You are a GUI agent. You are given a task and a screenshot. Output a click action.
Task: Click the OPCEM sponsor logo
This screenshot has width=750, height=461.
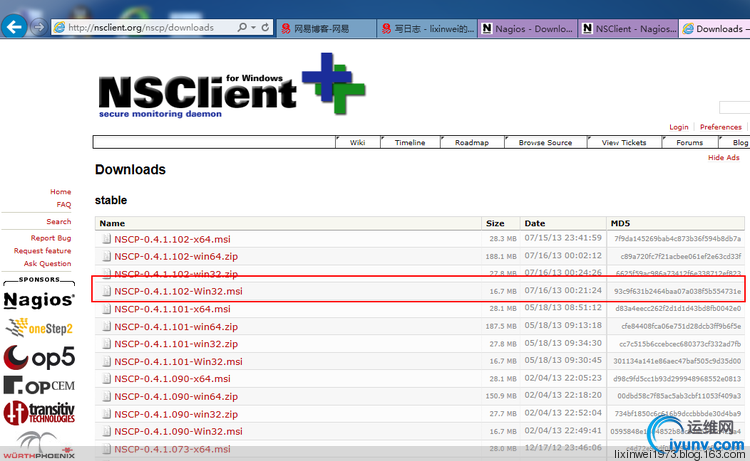39,385
